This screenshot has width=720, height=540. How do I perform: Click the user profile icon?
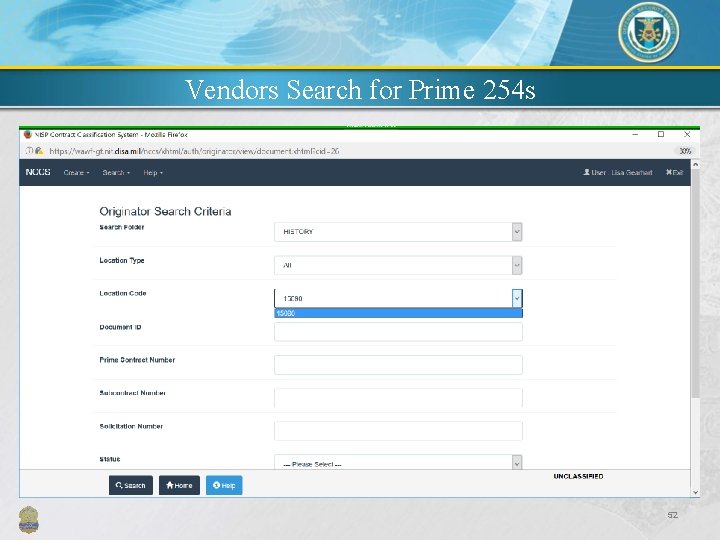click(586, 172)
